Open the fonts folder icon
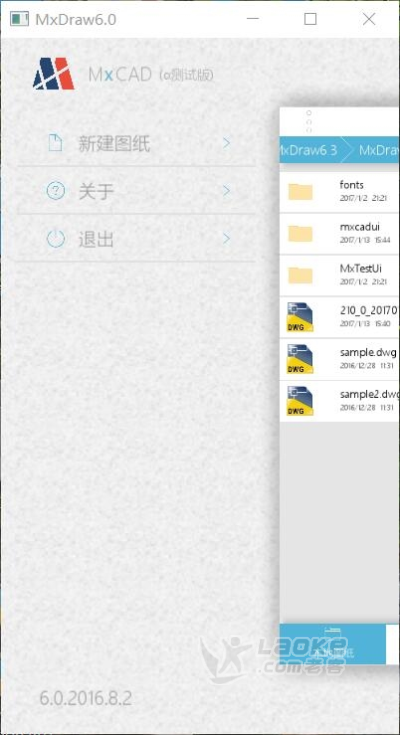Image resolution: width=400 pixels, height=735 pixels. click(x=300, y=192)
